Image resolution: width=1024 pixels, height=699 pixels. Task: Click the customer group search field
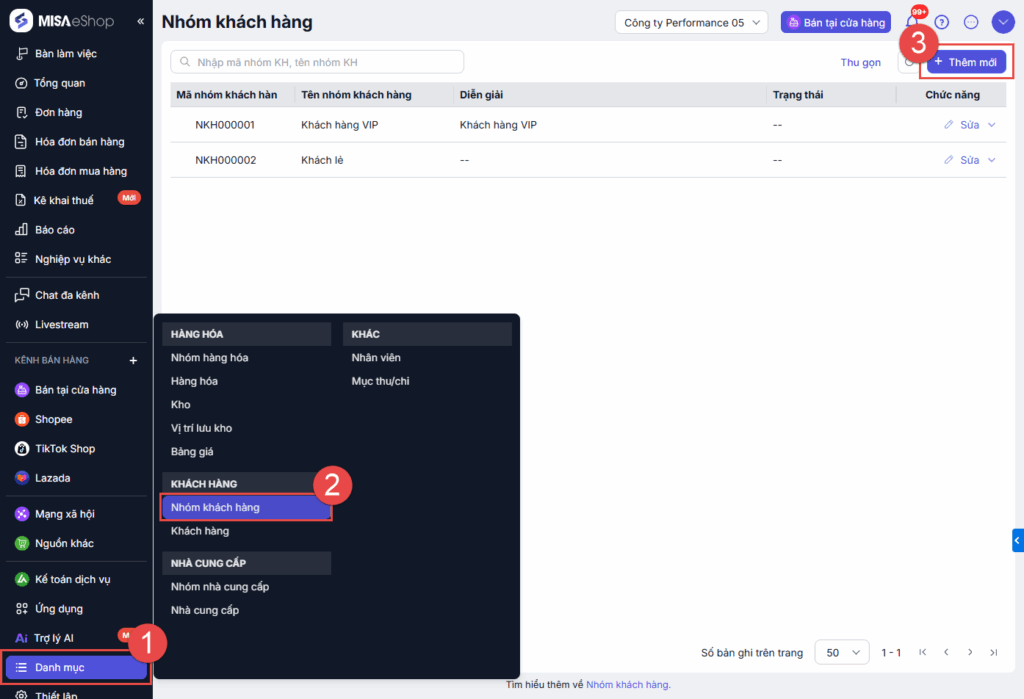[317, 62]
